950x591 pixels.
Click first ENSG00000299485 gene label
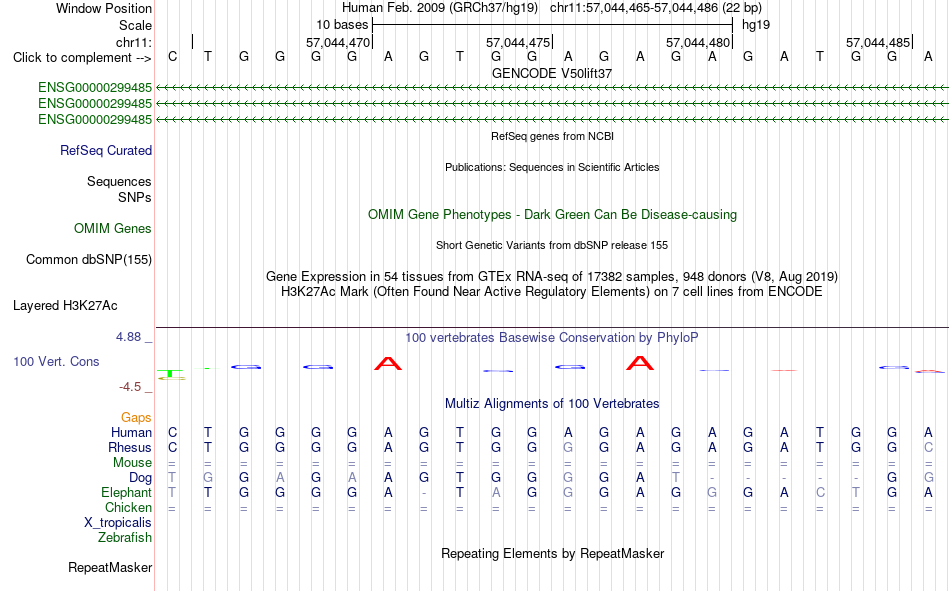95,88
